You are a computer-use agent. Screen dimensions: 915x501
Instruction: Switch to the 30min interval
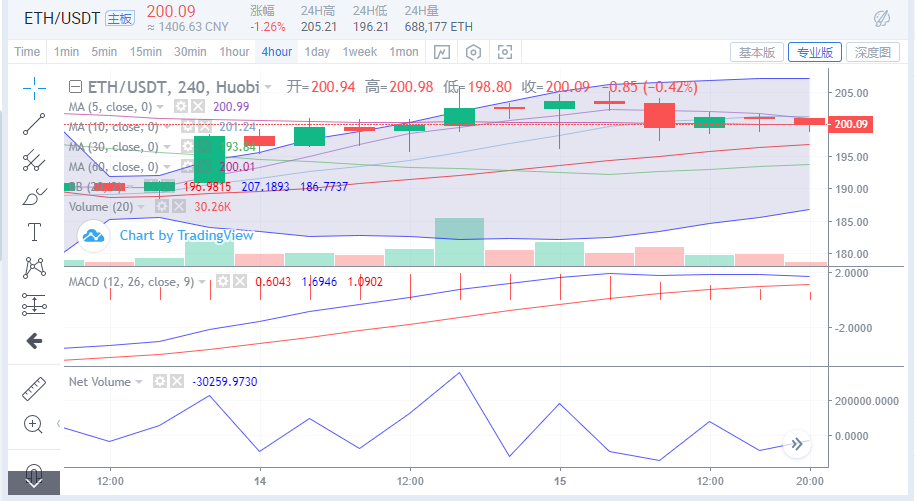(190, 52)
